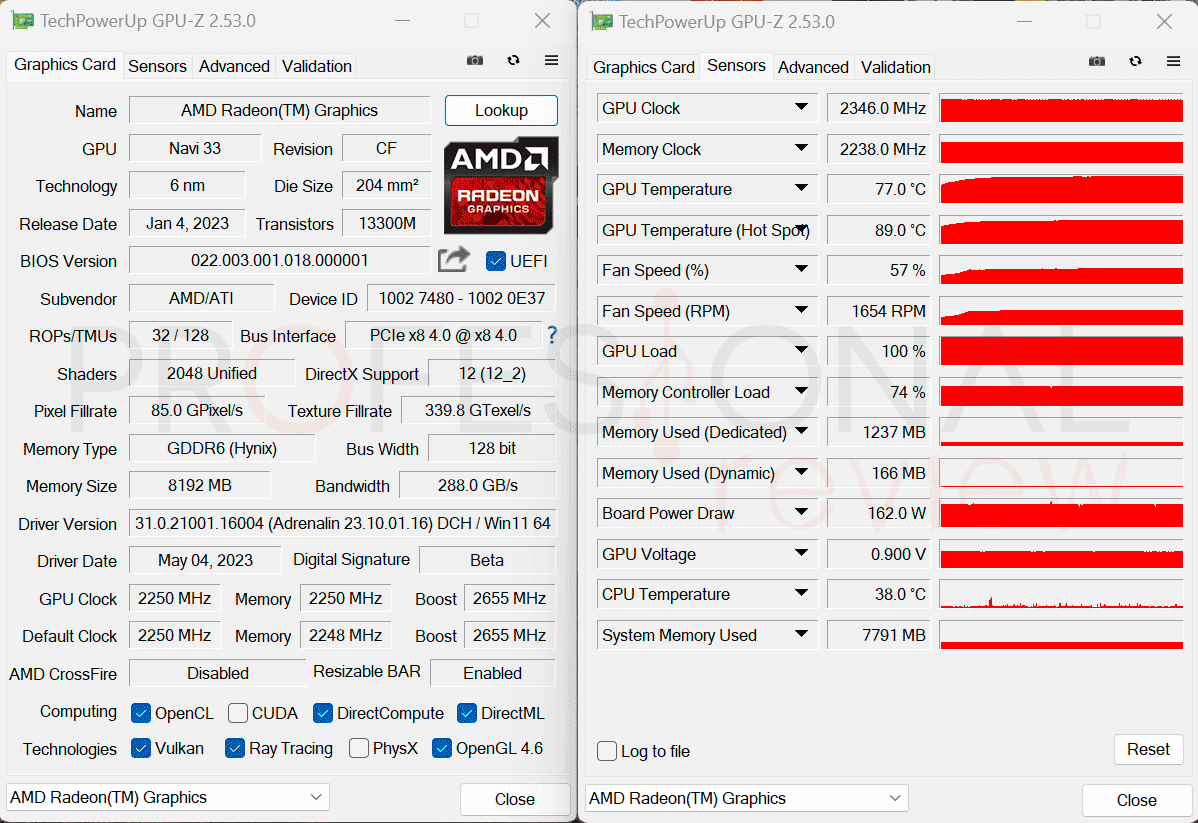Click the '162.0 W' power draw value
The image size is (1198, 823).
(879, 513)
